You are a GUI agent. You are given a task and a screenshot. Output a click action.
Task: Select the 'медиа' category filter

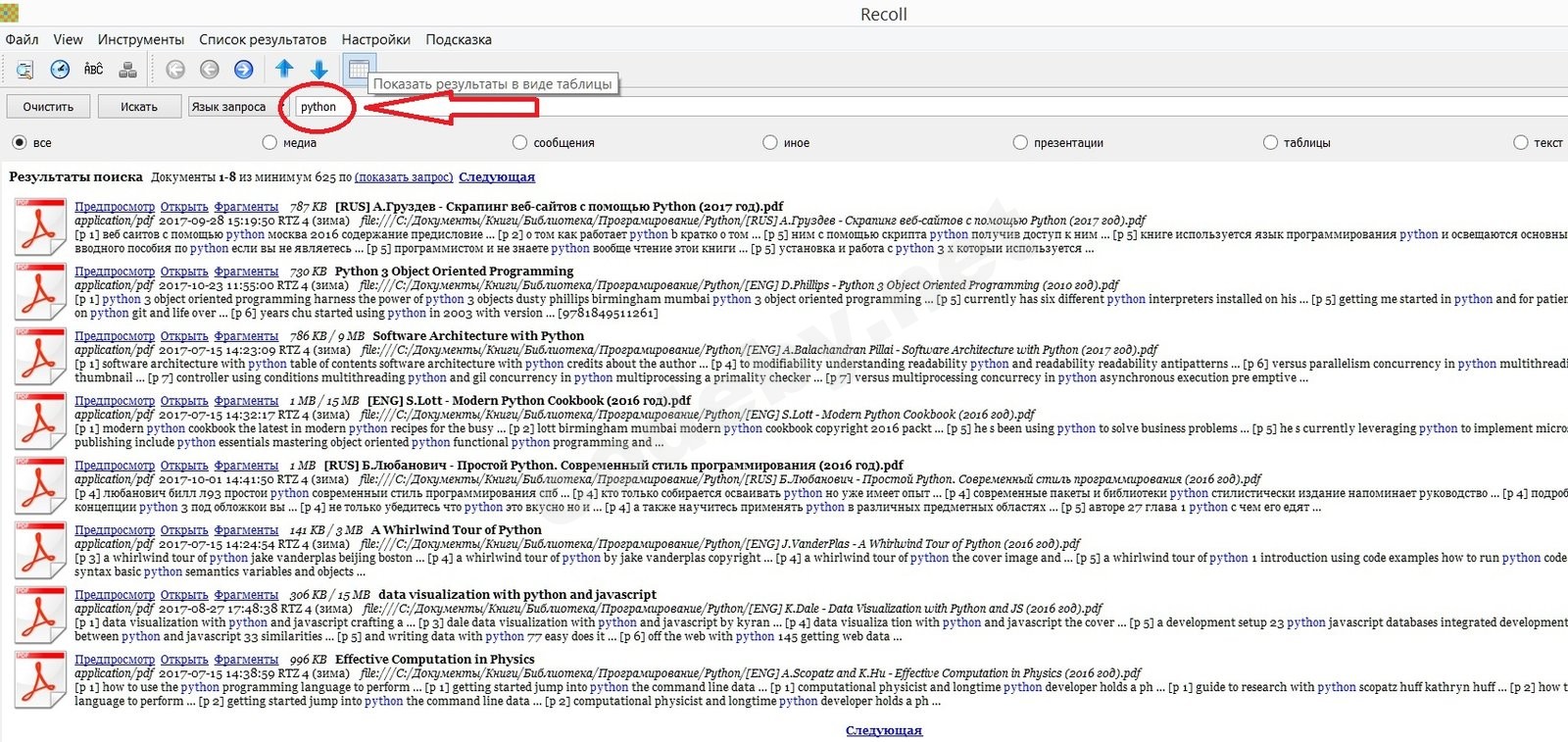click(x=290, y=143)
